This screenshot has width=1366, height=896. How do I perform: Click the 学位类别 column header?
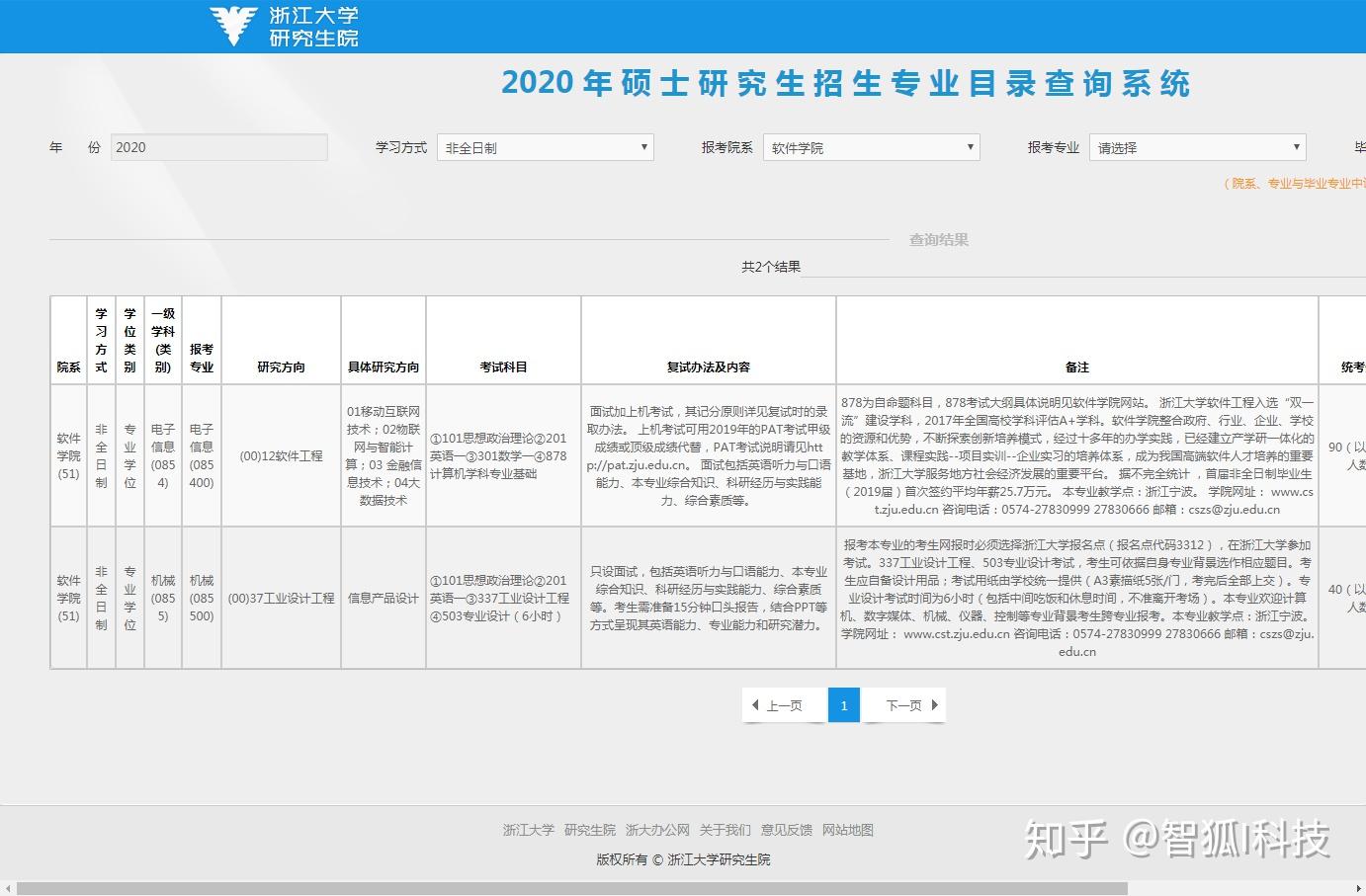tap(129, 340)
